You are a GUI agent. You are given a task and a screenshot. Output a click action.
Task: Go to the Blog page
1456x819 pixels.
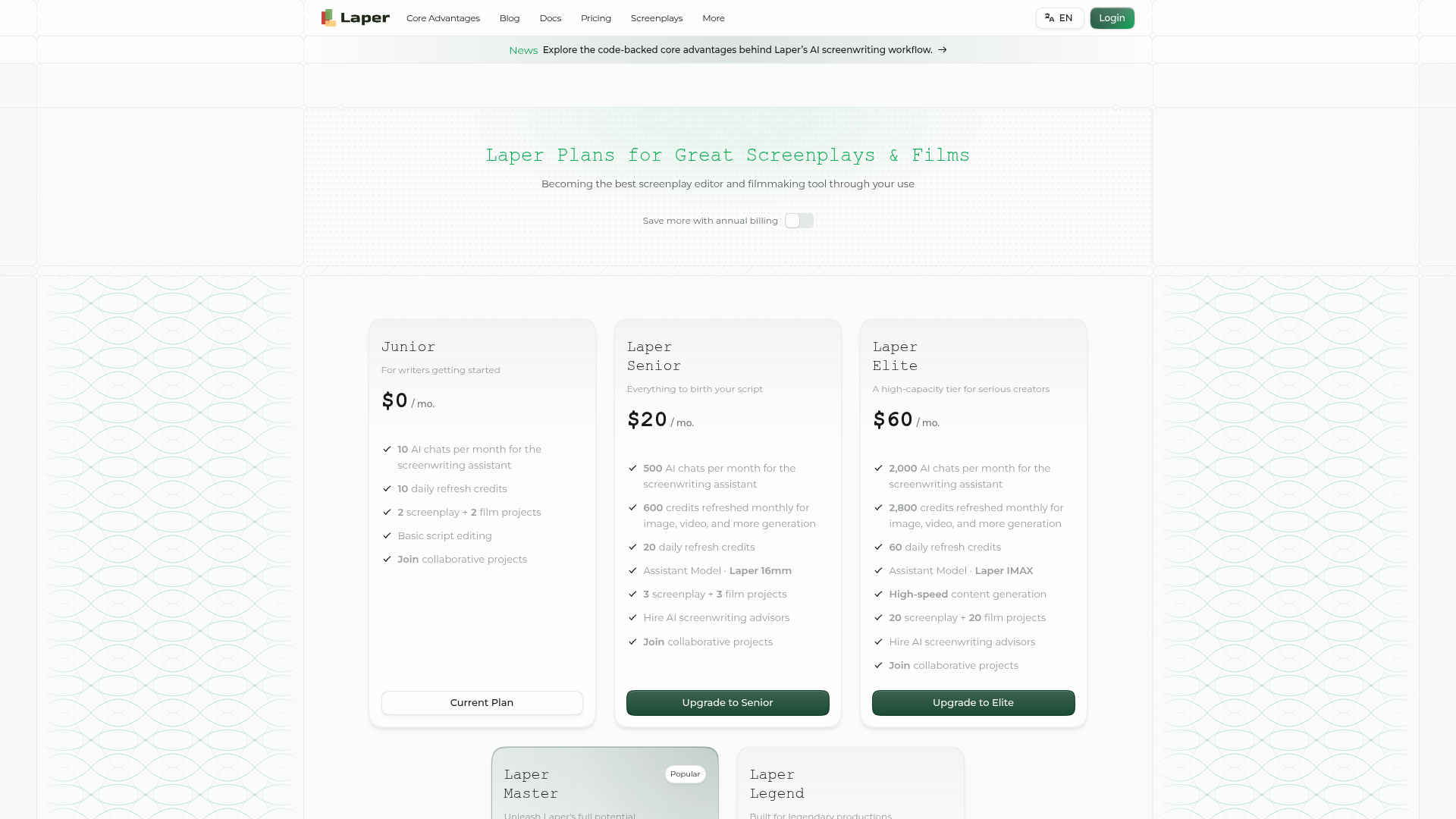pos(510,18)
